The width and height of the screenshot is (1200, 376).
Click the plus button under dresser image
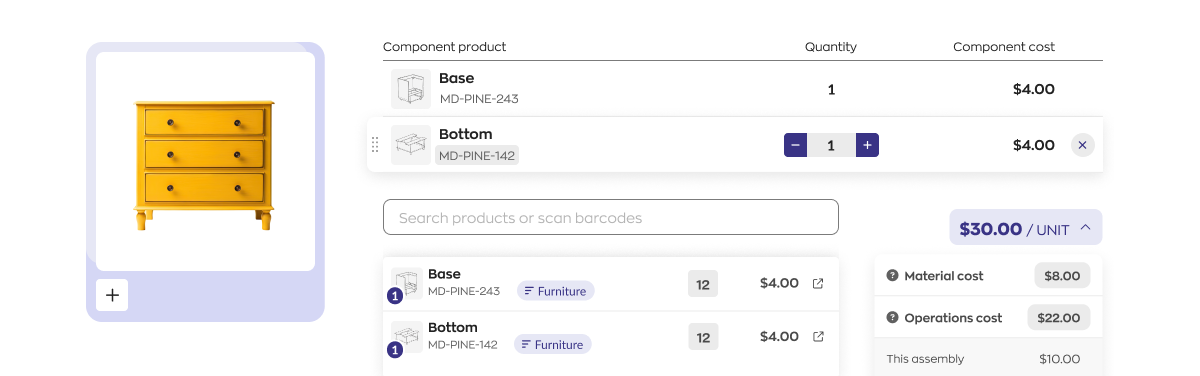[x=112, y=295]
